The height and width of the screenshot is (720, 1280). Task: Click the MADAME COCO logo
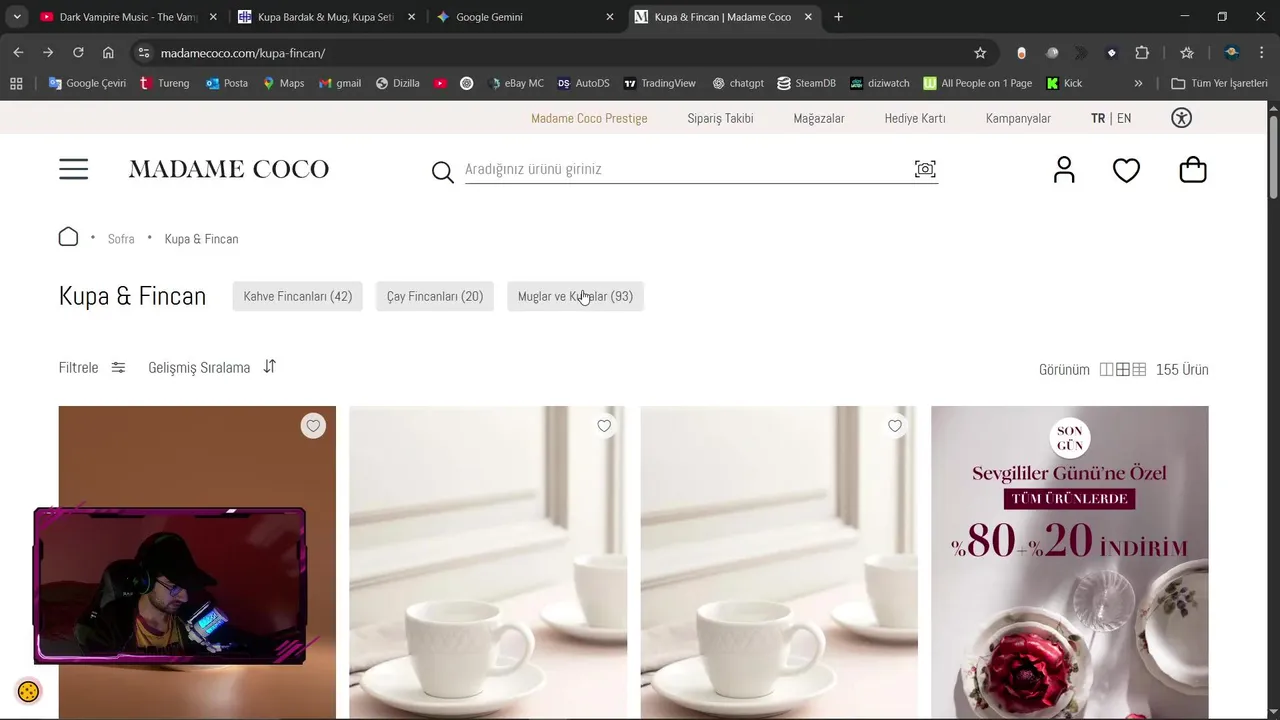point(228,169)
